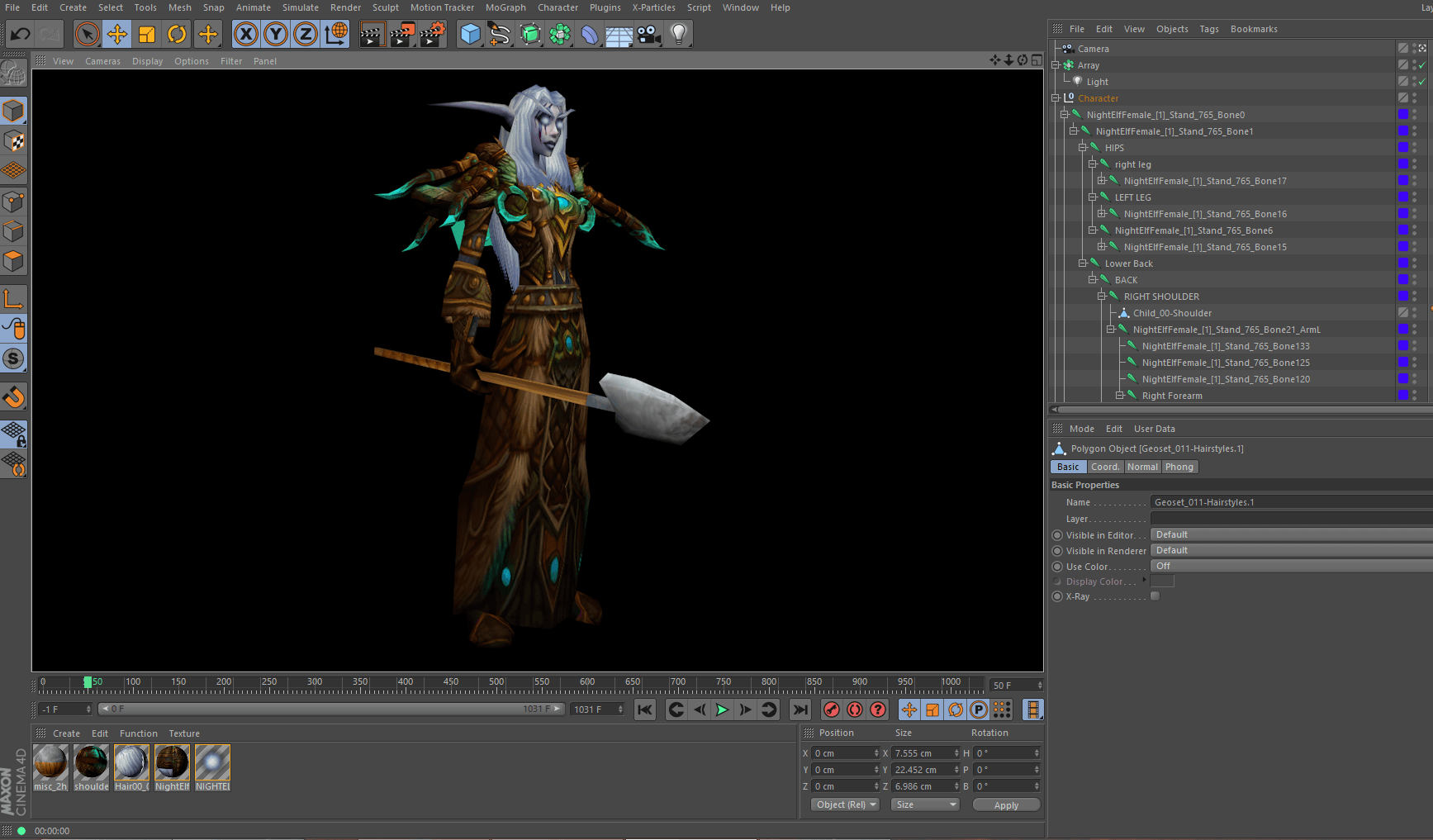Step to the next frame

pyautogui.click(x=746, y=709)
